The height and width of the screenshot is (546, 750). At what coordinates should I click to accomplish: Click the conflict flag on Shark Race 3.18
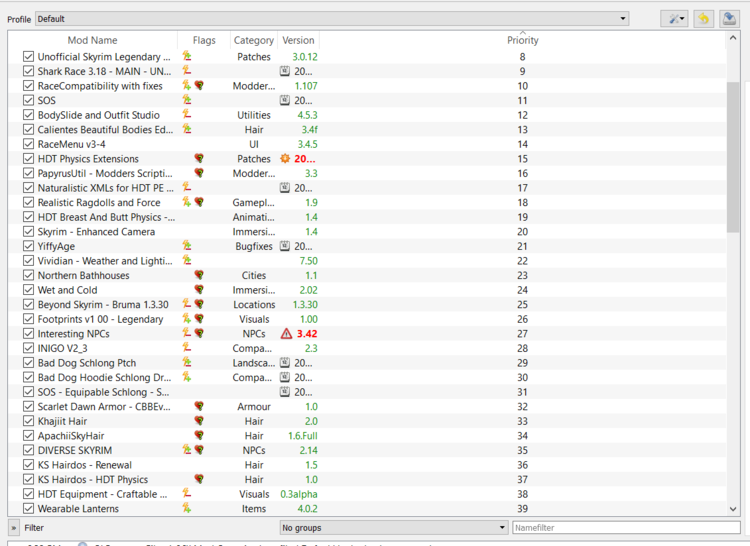point(187,71)
